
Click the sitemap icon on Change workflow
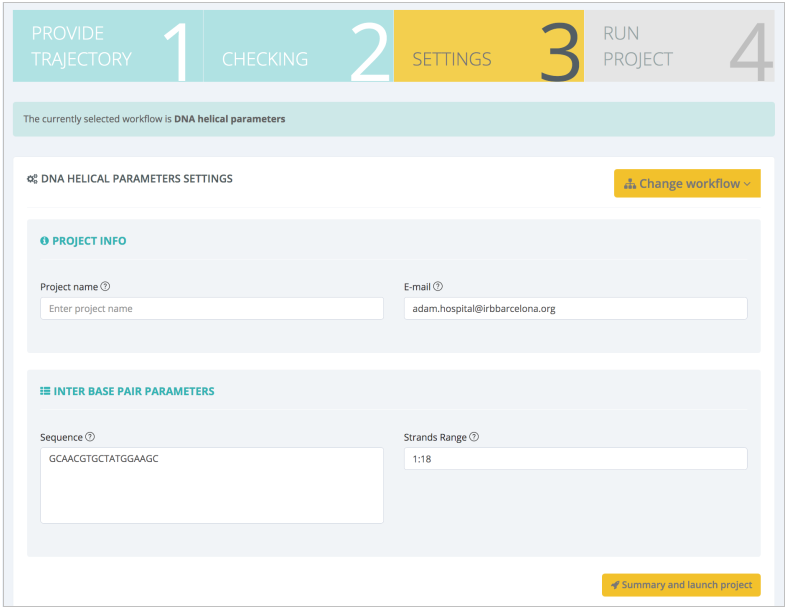pyautogui.click(x=630, y=184)
